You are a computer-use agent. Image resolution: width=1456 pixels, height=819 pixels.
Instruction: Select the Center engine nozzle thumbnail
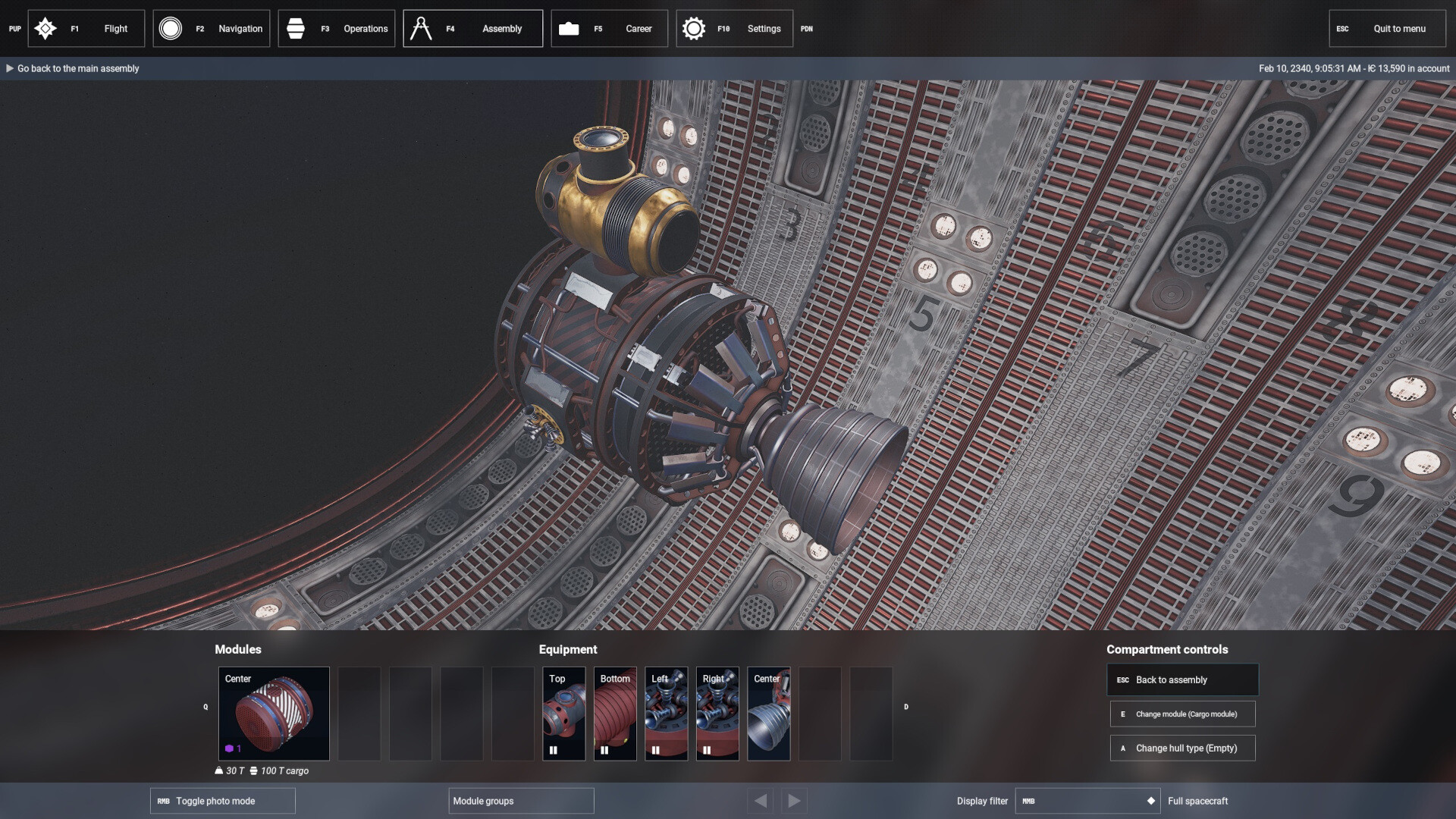tap(768, 714)
